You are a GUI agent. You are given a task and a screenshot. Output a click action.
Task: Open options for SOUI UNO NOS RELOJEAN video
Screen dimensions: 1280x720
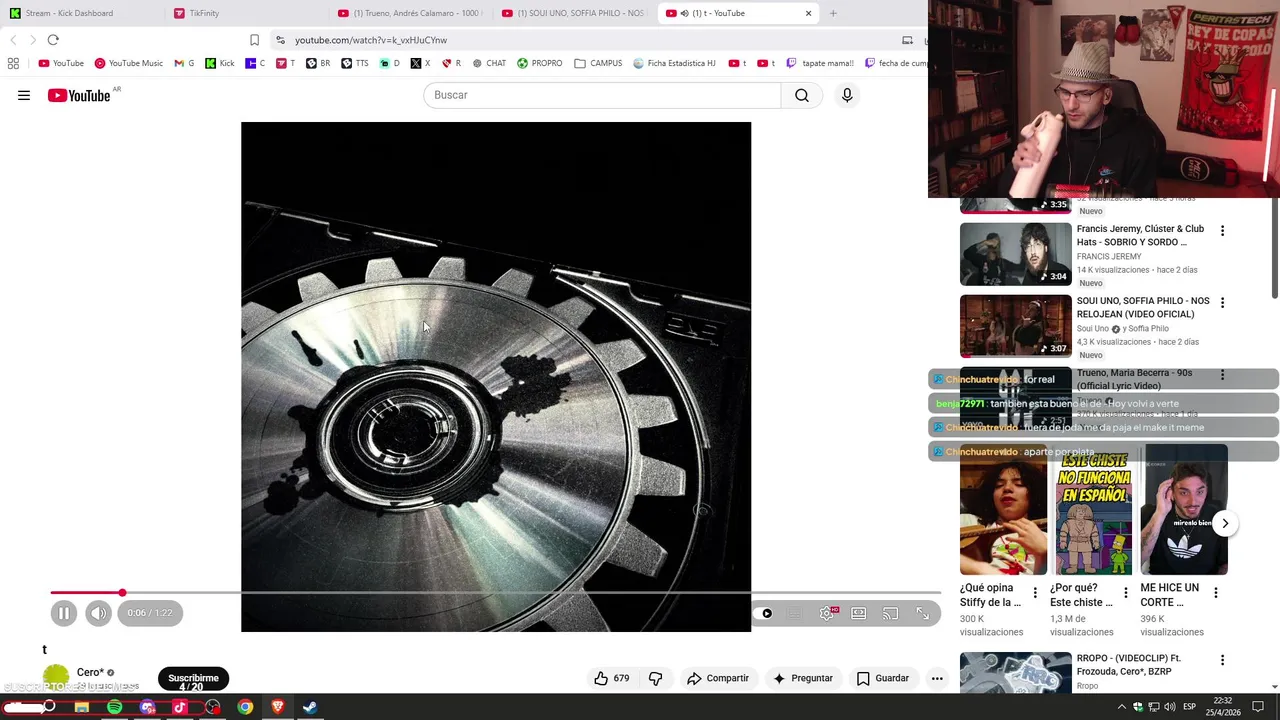[x=1222, y=303]
